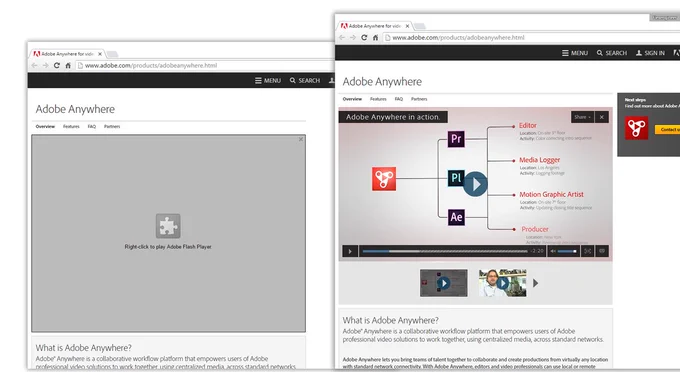Select FAQ tab in left window

pyautogui.click(x=92, y=127)
